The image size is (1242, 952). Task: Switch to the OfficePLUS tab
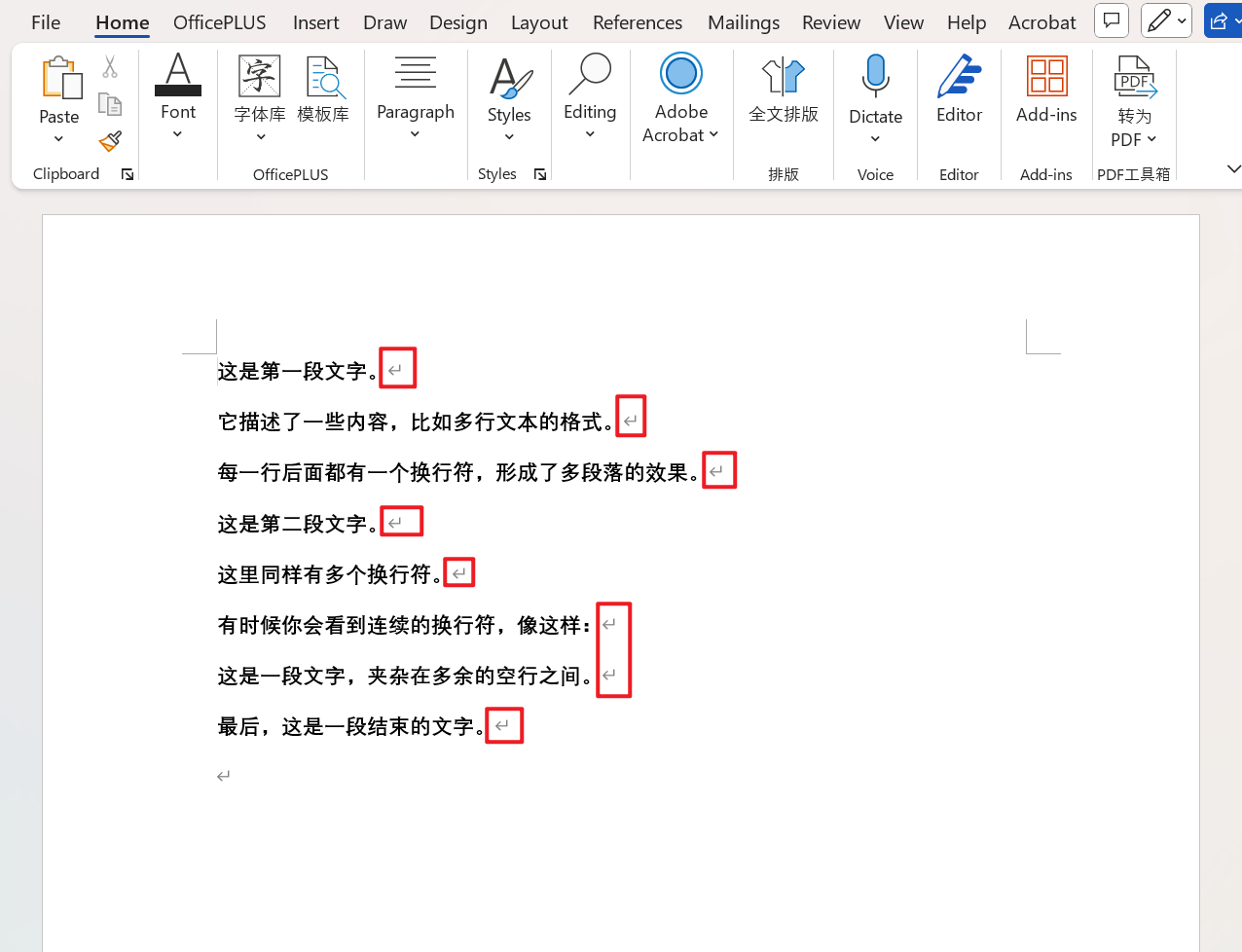[220, 21]
